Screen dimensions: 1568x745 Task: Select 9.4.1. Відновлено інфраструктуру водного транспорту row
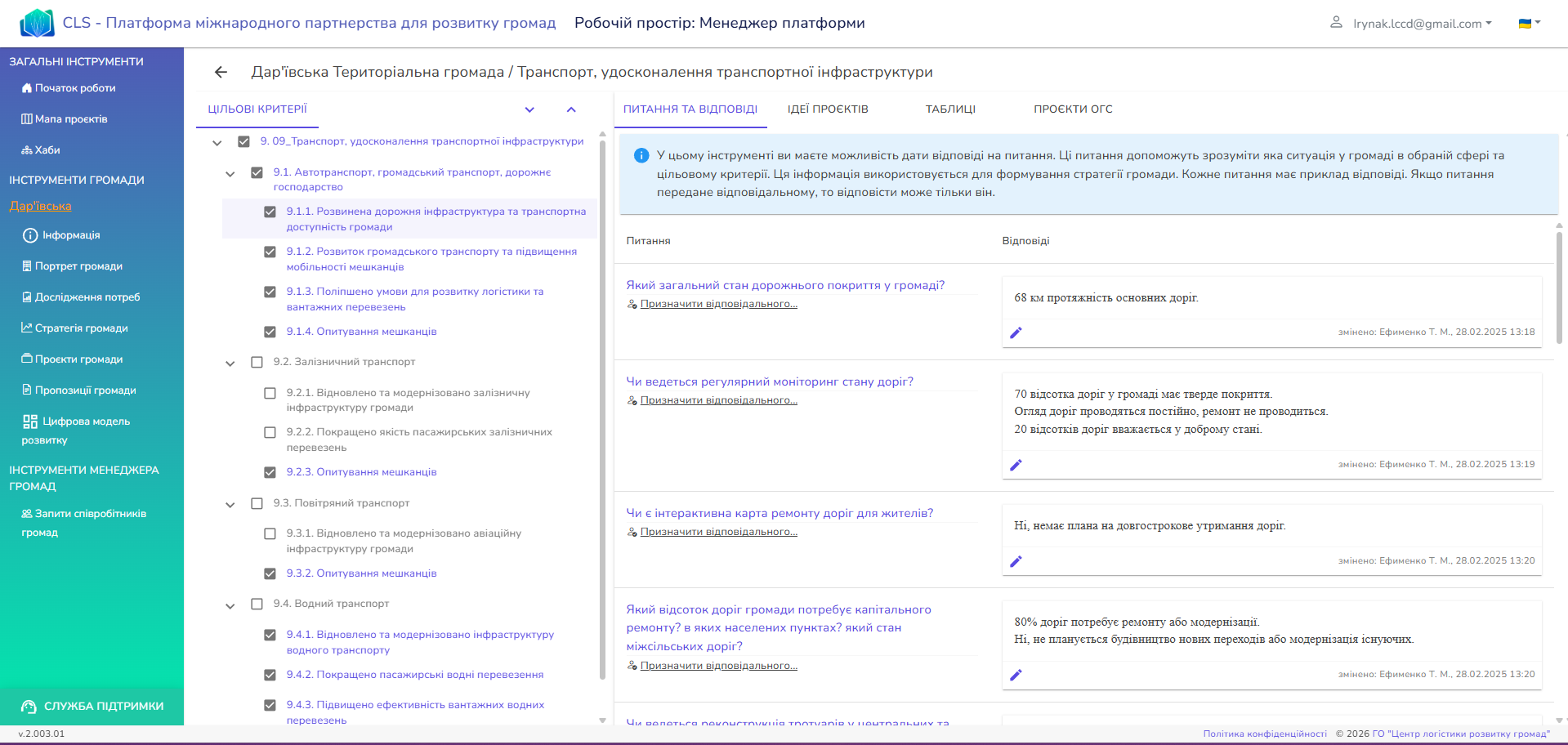[x=420, y=642]
